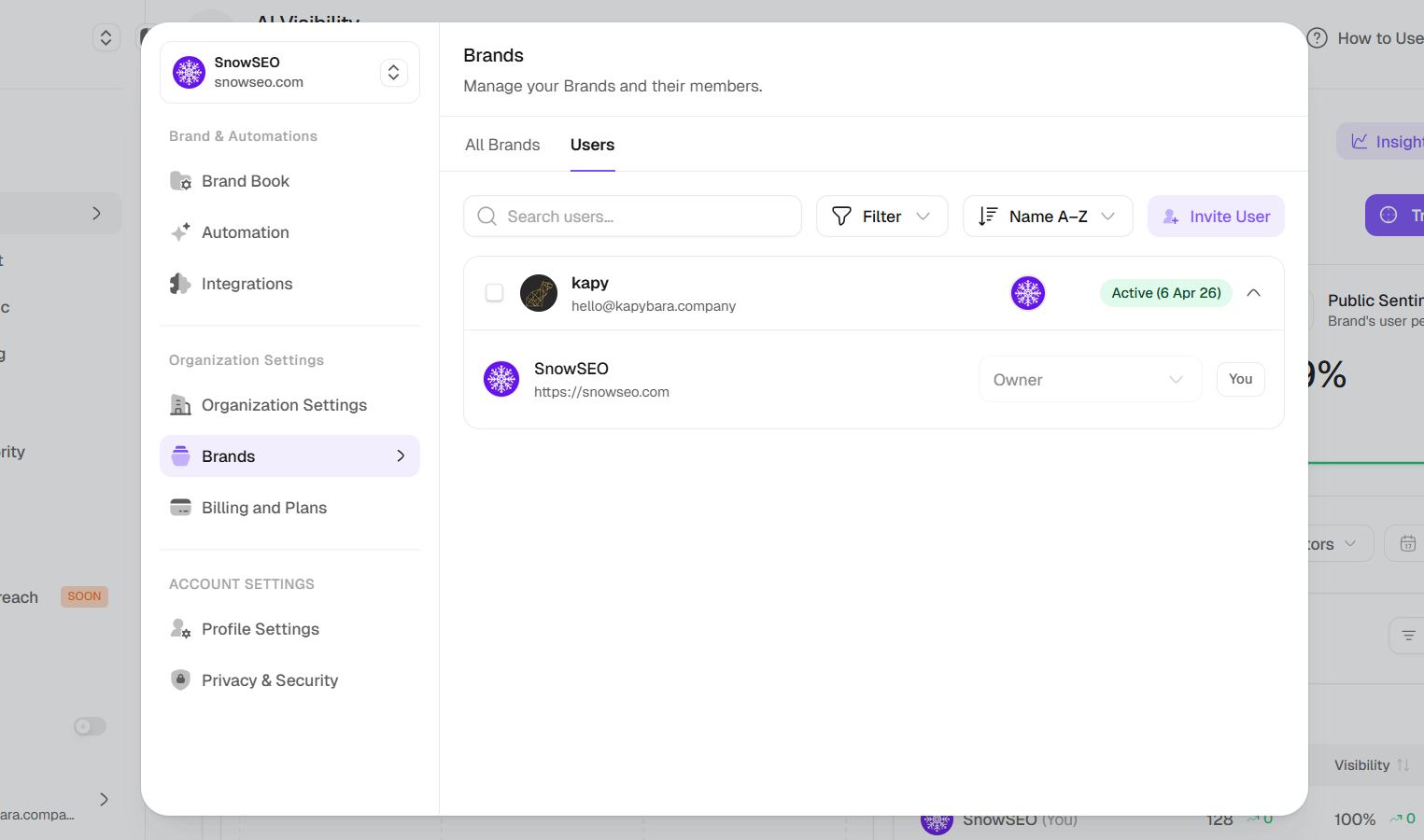Click the How to Use help icon

[x=1317, y=37]
